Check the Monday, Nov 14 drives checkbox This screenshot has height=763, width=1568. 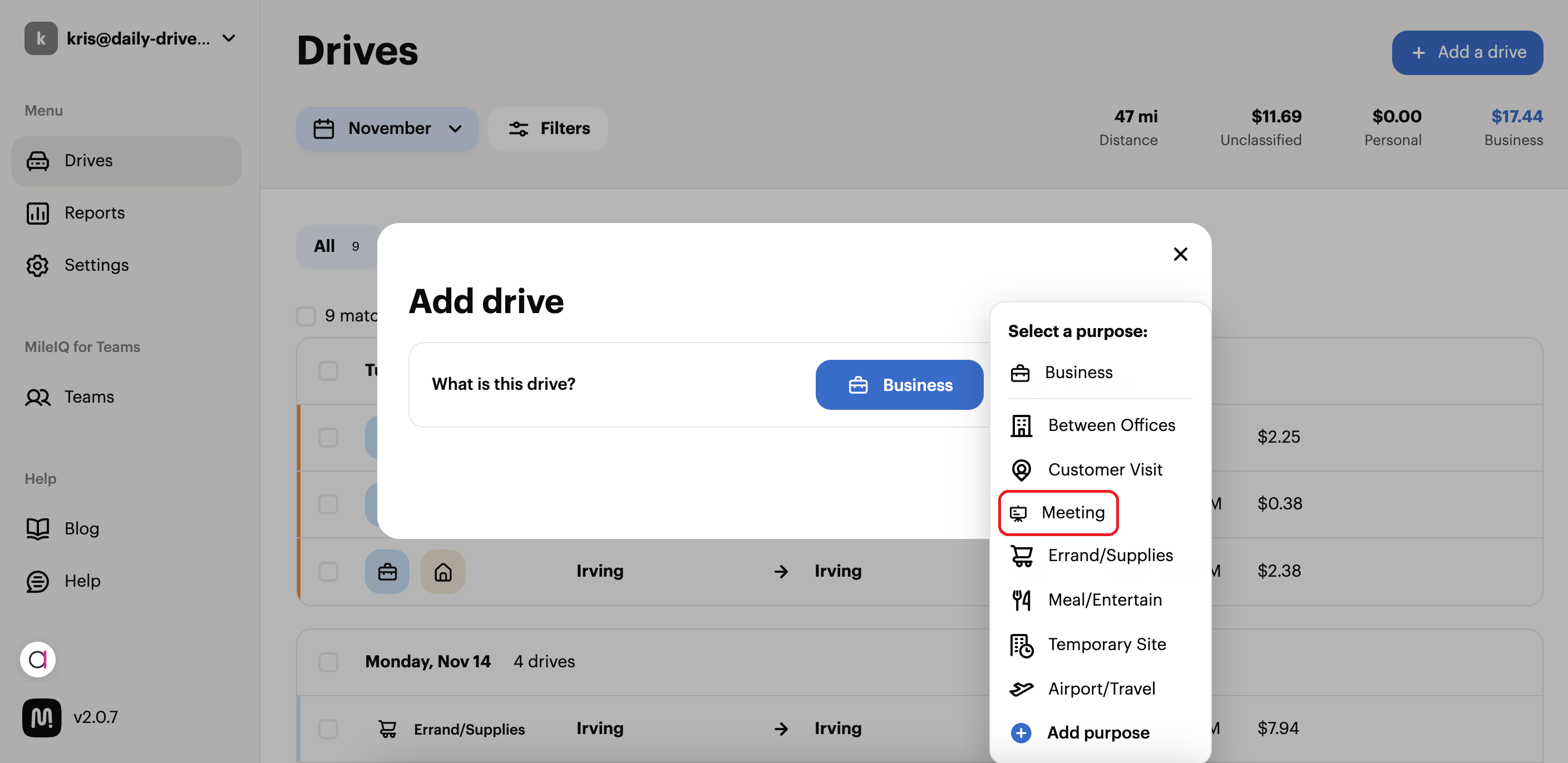pos(328,661)
